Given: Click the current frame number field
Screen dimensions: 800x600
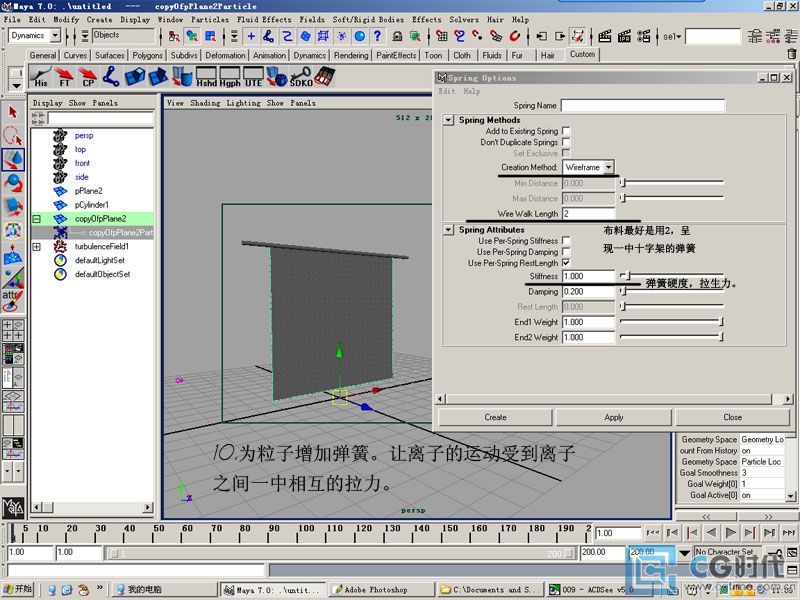Looking at the screenshot, I should [x=618, y=533].
